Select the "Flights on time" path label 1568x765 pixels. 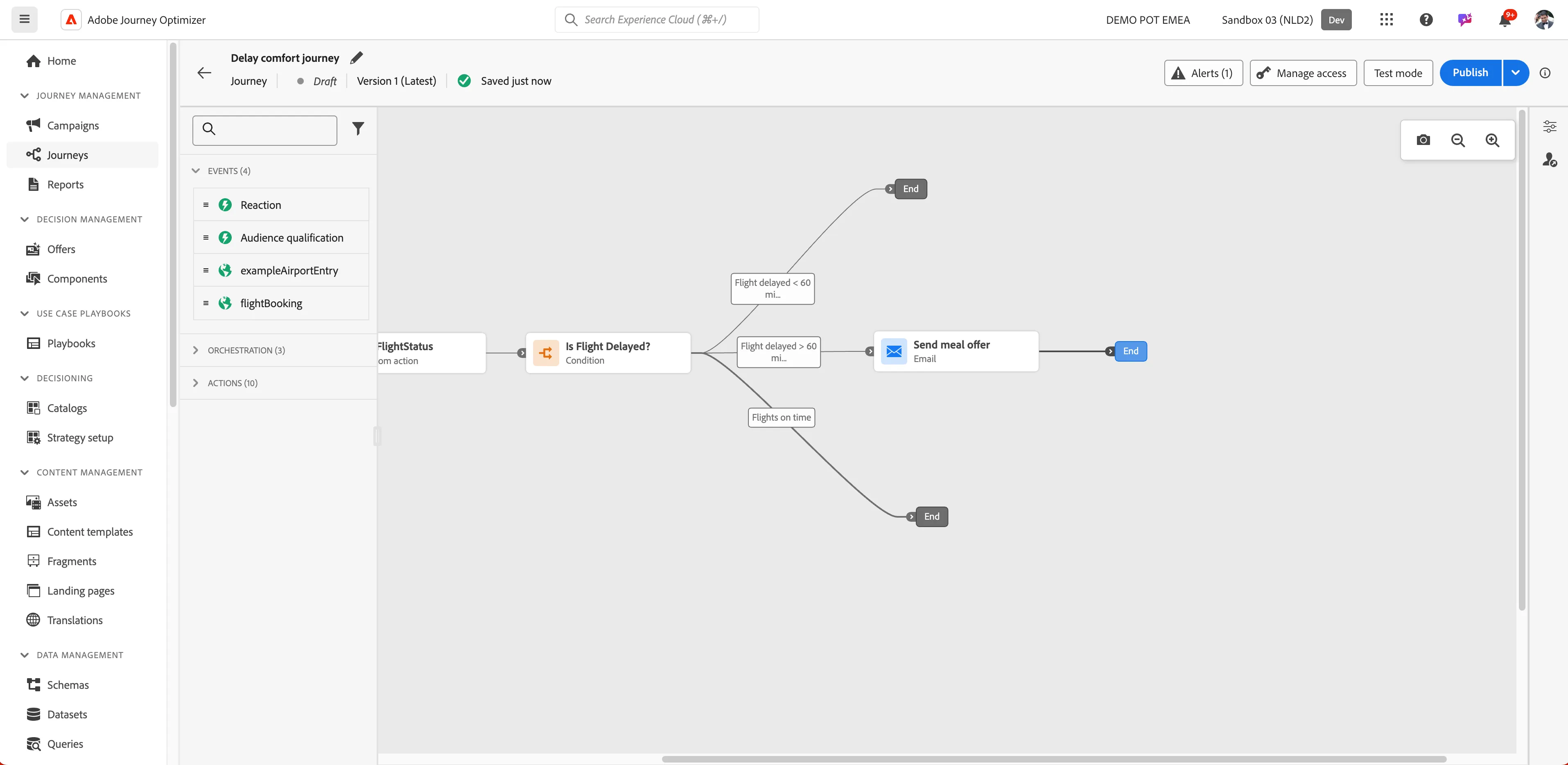pos(781,418)
